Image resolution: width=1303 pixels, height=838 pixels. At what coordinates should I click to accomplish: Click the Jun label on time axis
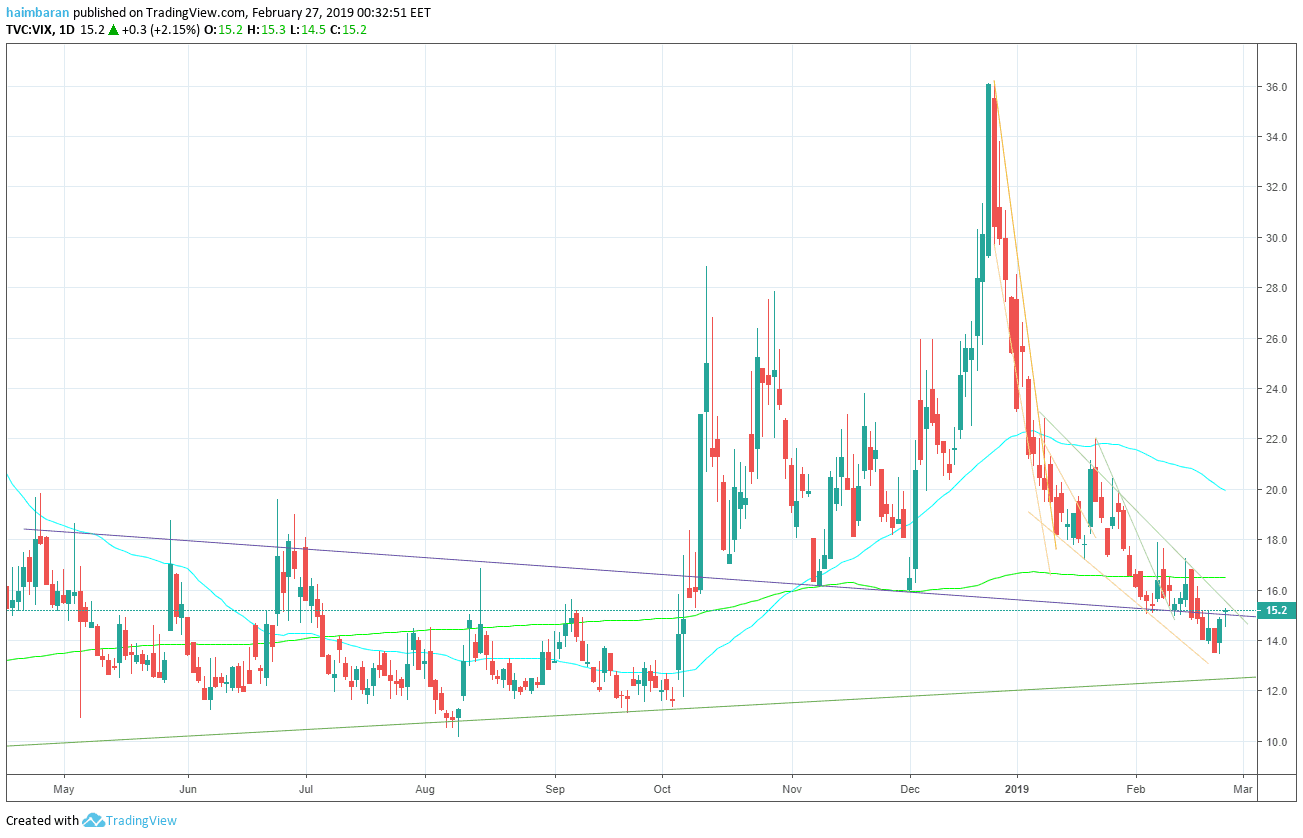click(188, 788)
